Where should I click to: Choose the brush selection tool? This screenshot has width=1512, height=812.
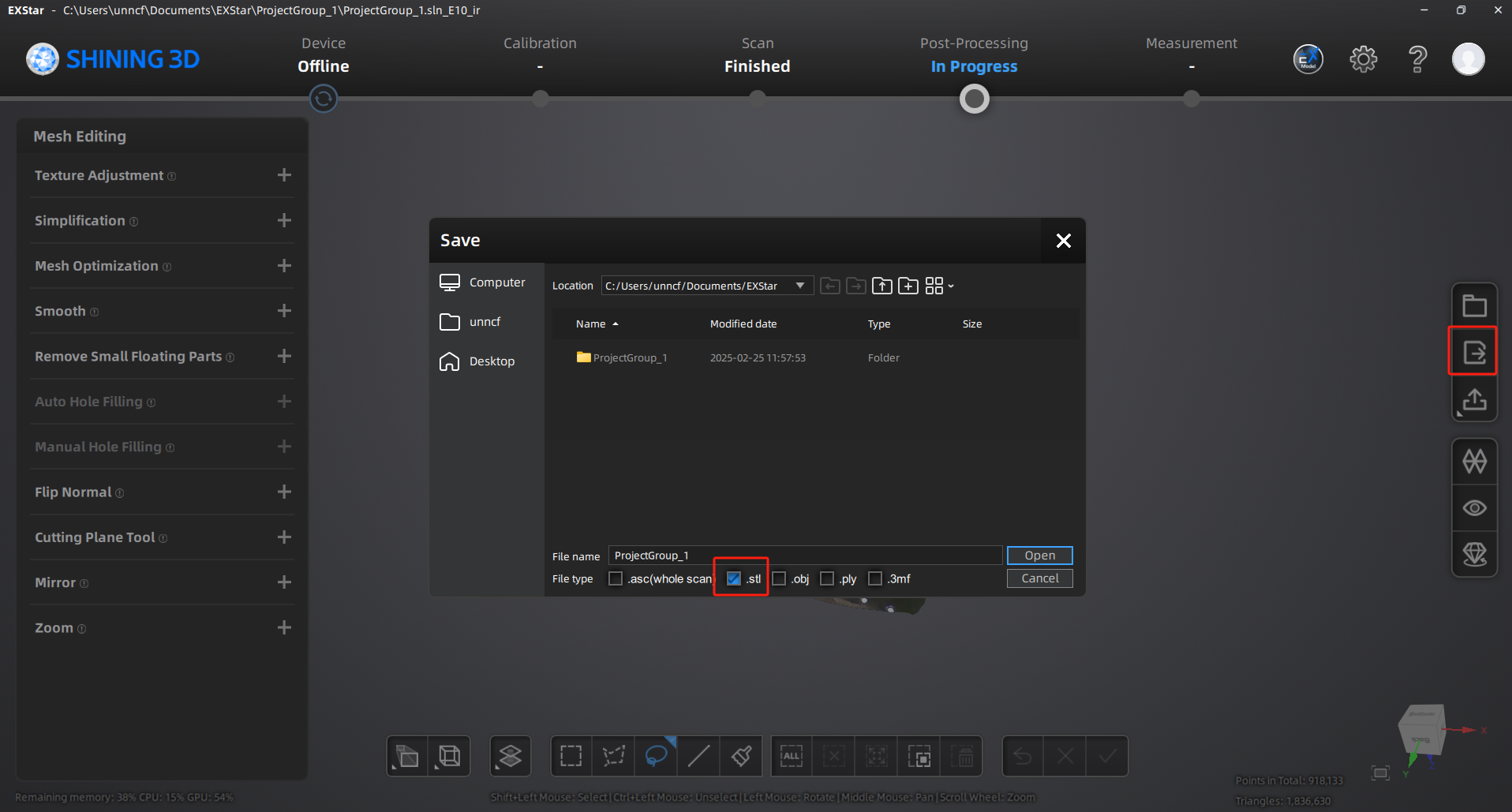741,756
